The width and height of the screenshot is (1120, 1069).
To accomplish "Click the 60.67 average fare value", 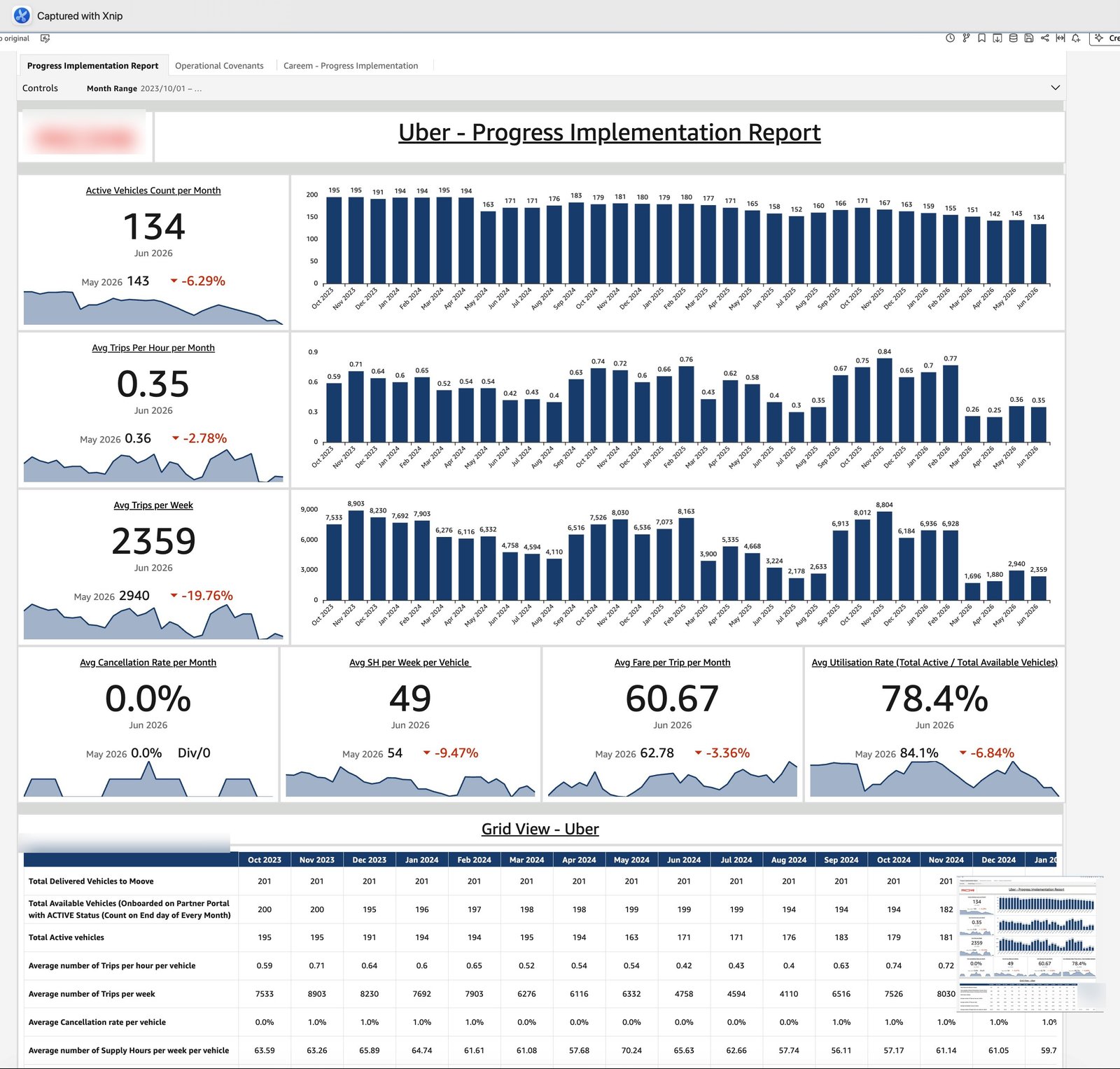I will tap(672, 699).
